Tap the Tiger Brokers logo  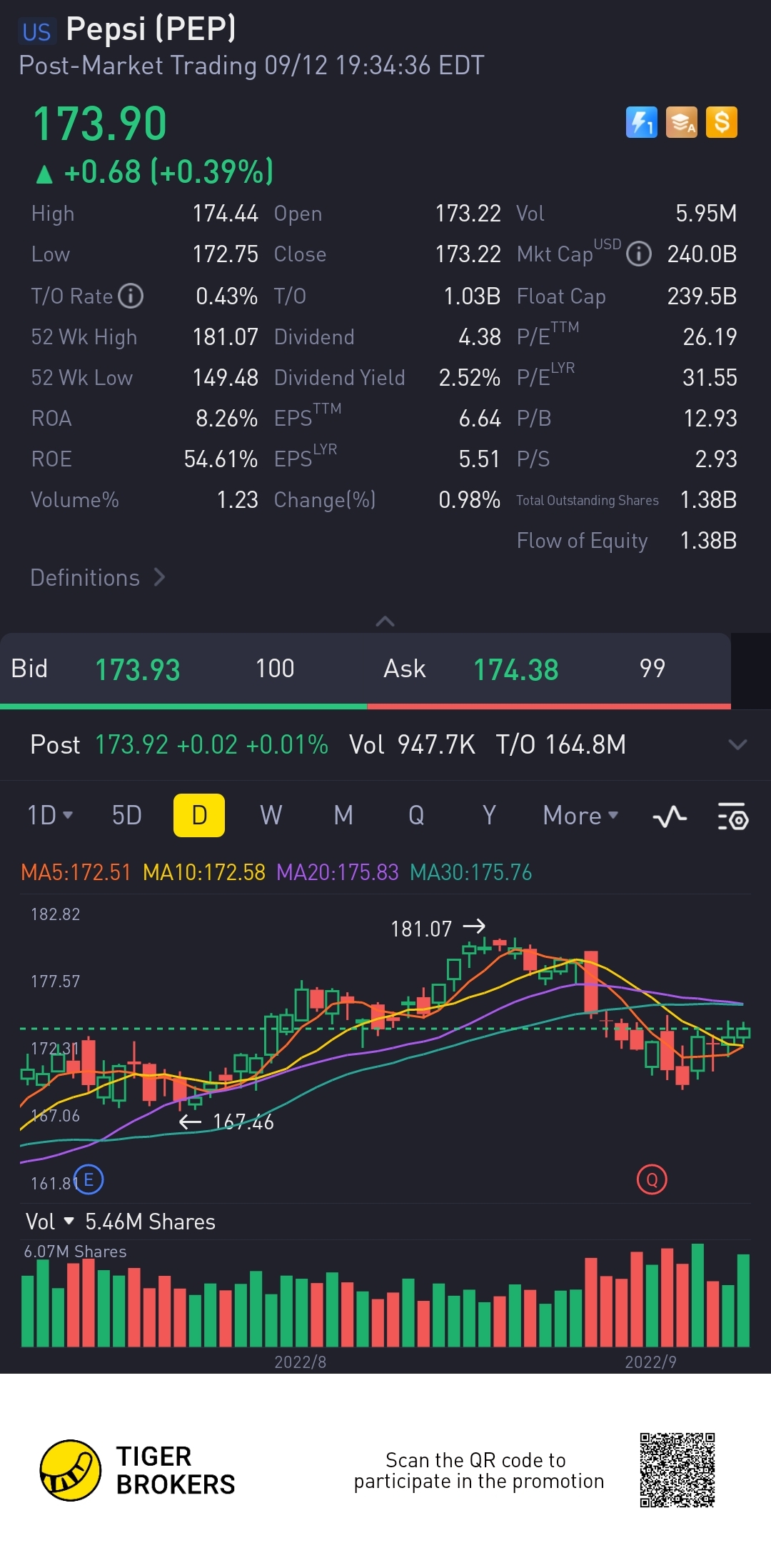pos(137,1470)
